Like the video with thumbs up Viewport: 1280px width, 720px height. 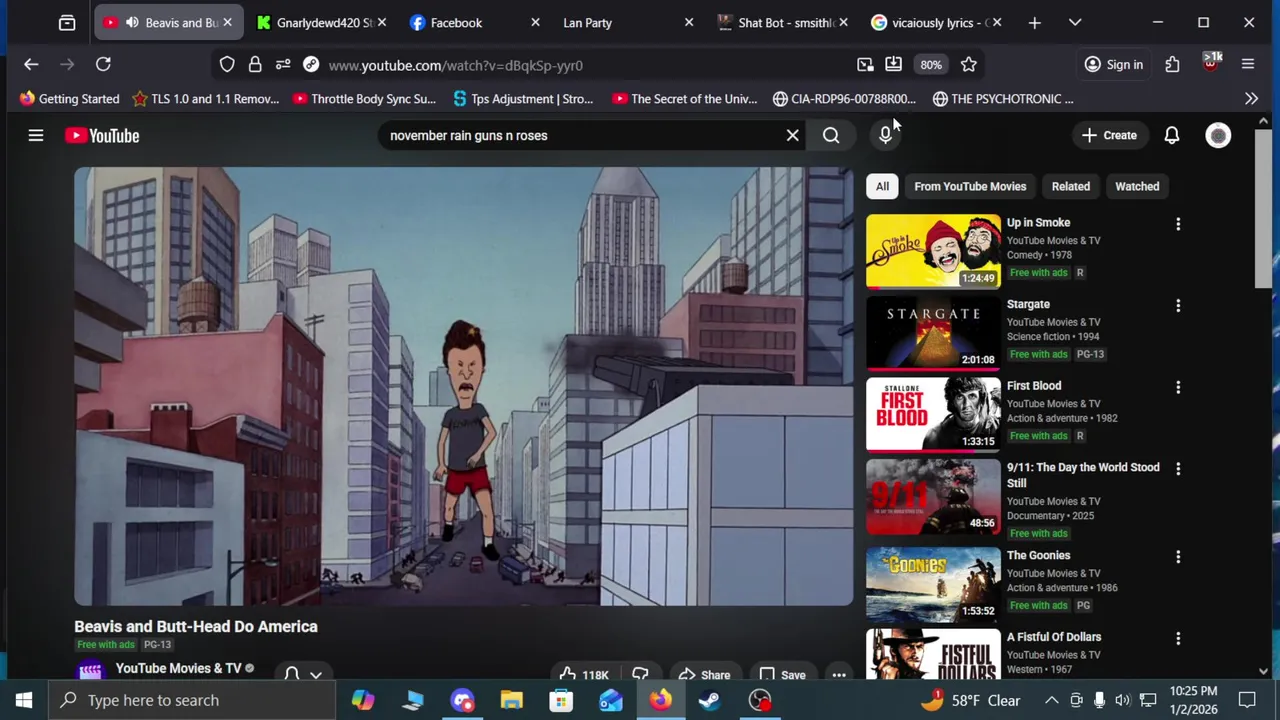coord(584,674)
